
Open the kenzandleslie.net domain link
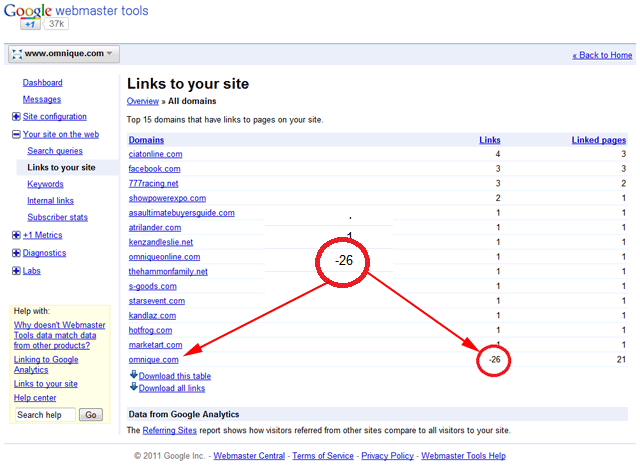coord(161,242)
